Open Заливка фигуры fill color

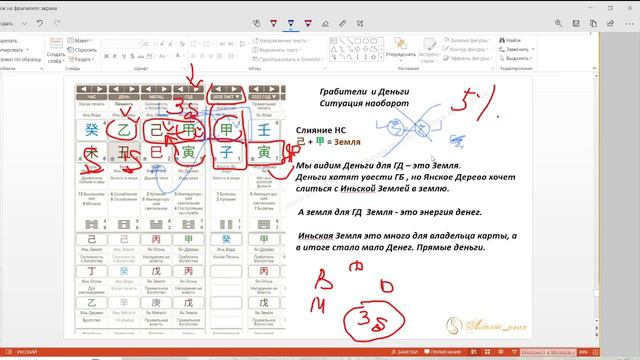coord(466,40)
